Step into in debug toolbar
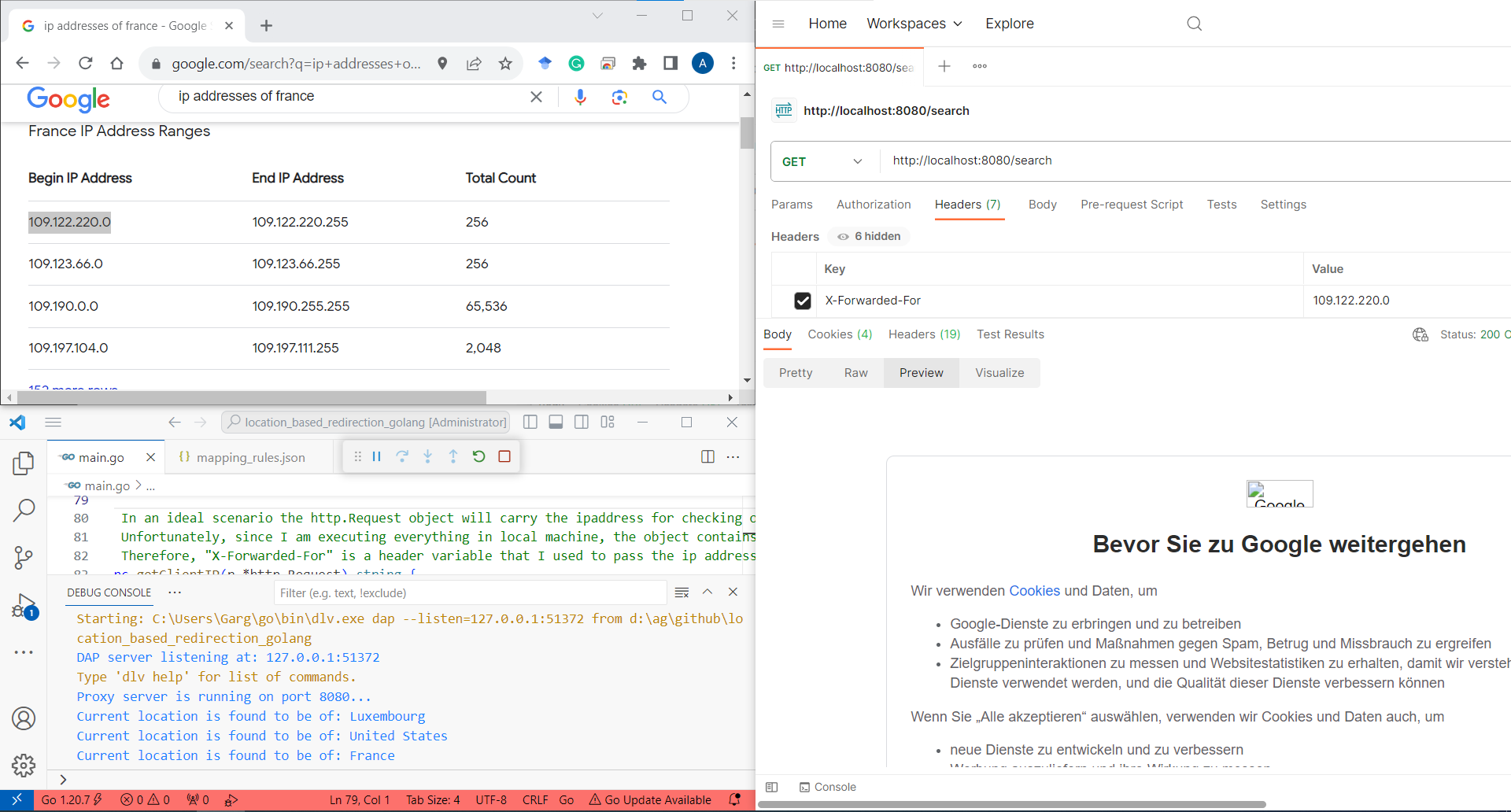 coord(427,456)
